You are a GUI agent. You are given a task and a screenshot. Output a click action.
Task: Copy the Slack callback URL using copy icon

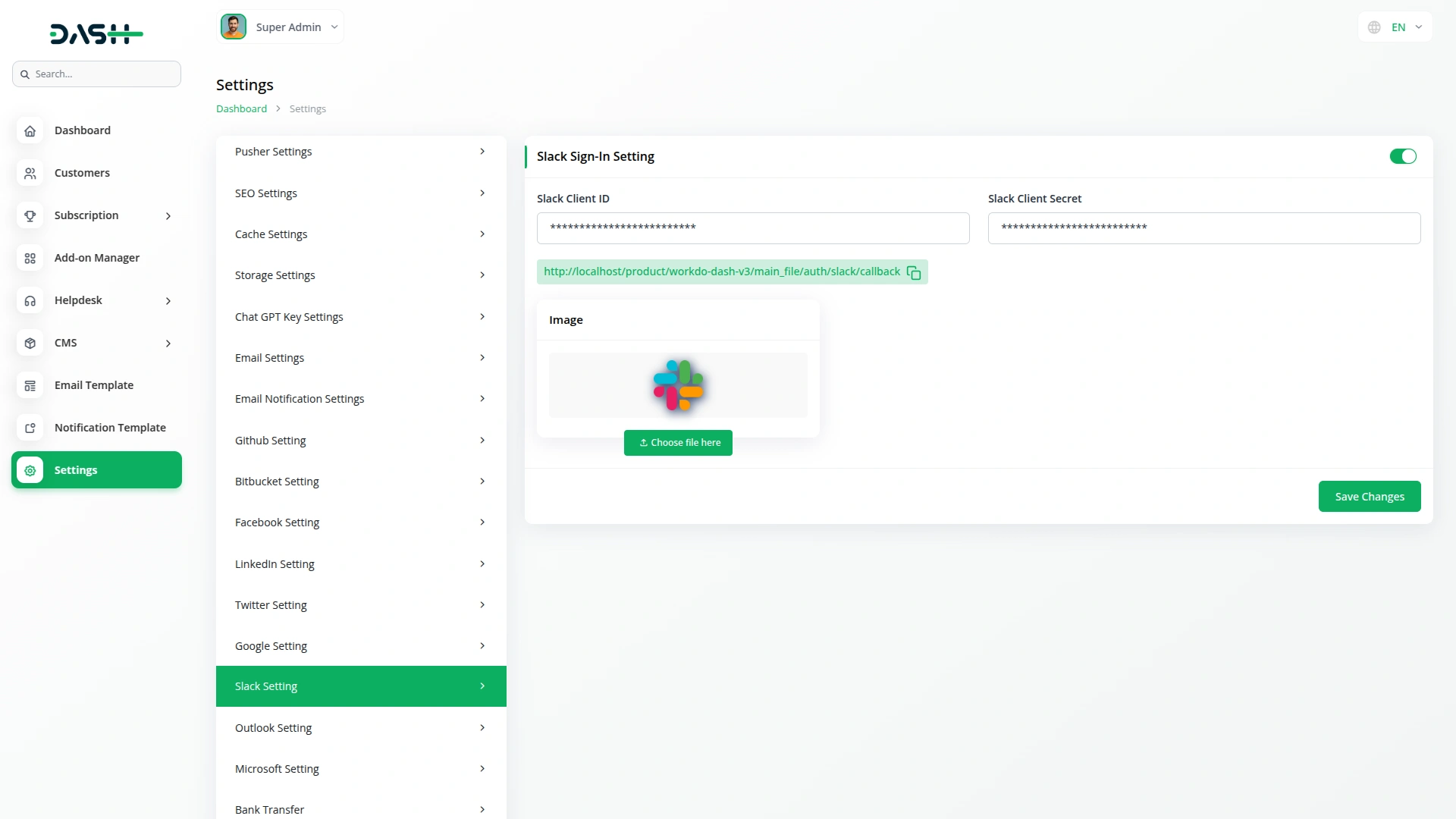click(x=913, y=272)
